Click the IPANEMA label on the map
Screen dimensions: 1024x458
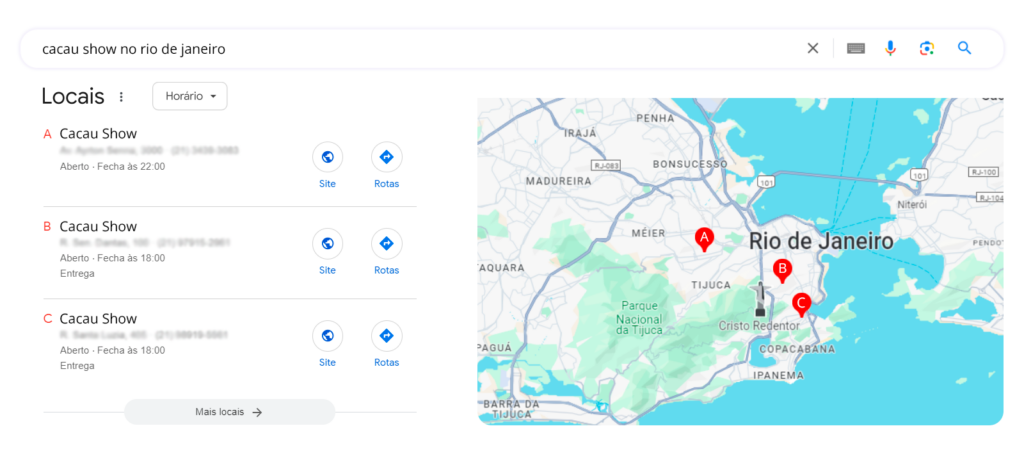778,376
